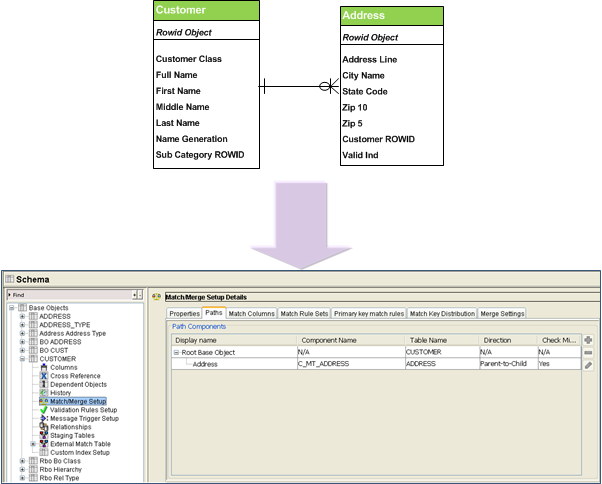
Task: Collapse the Base Objects tree node
Action: tap(12, 308)
